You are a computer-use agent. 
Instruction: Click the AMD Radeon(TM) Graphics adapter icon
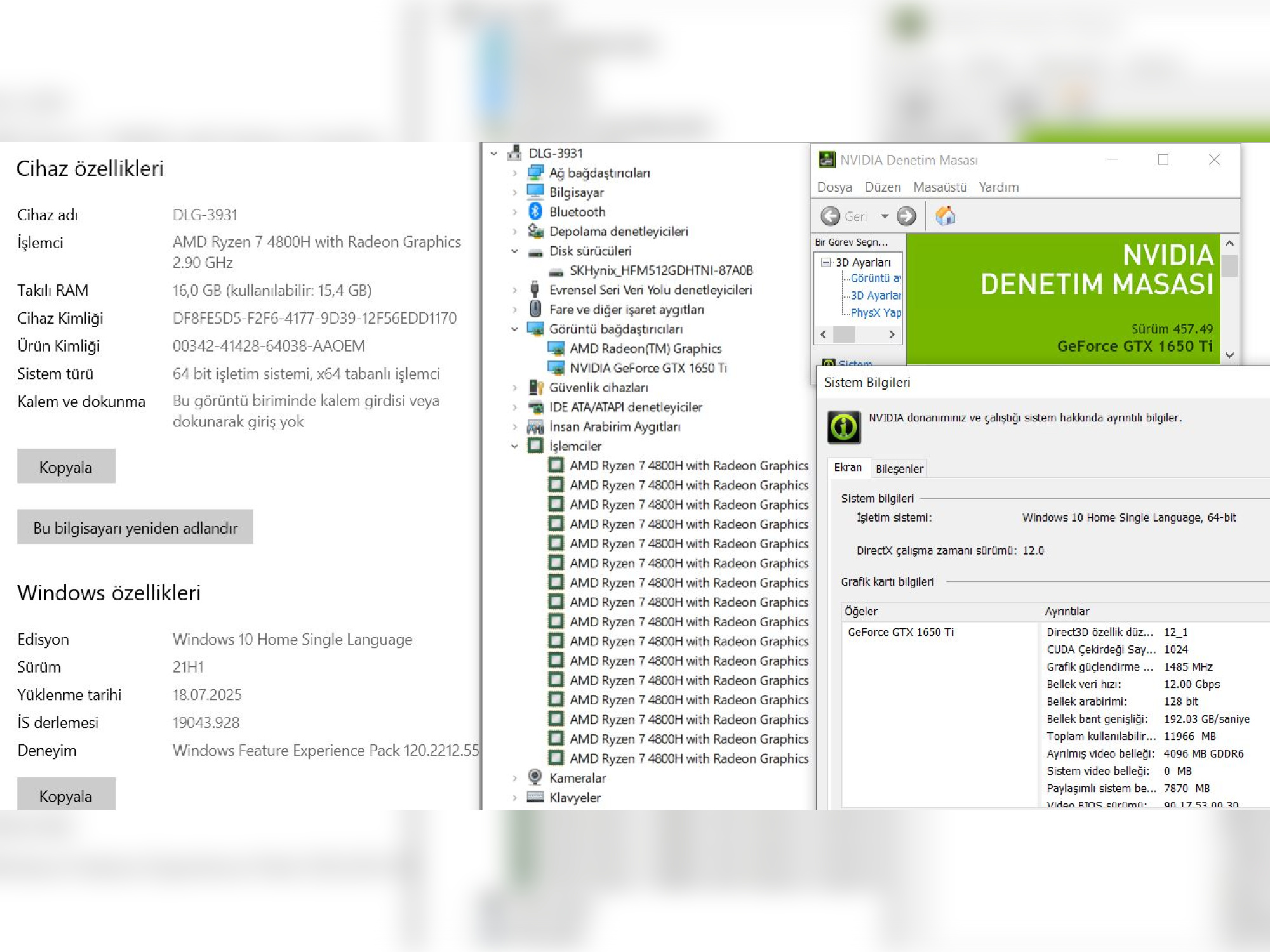(556, 348)
